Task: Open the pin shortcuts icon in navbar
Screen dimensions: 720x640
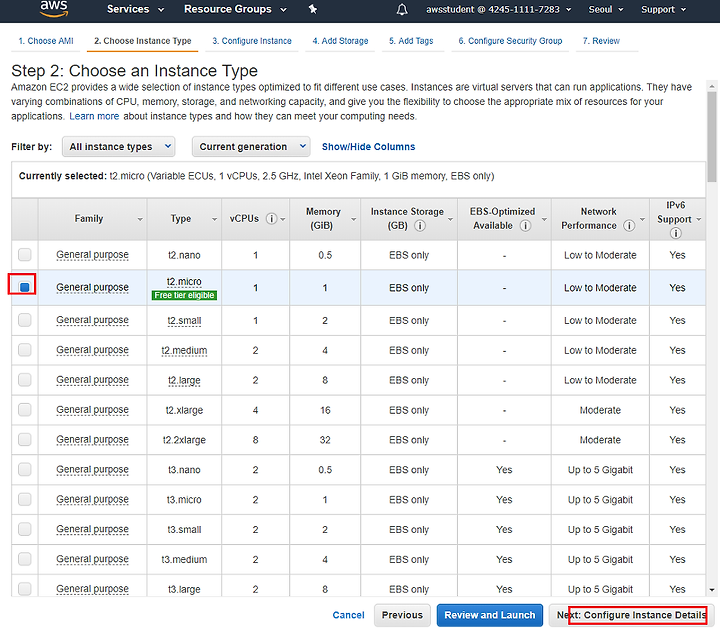Action: pyautogui.click(x=313, y=9)
